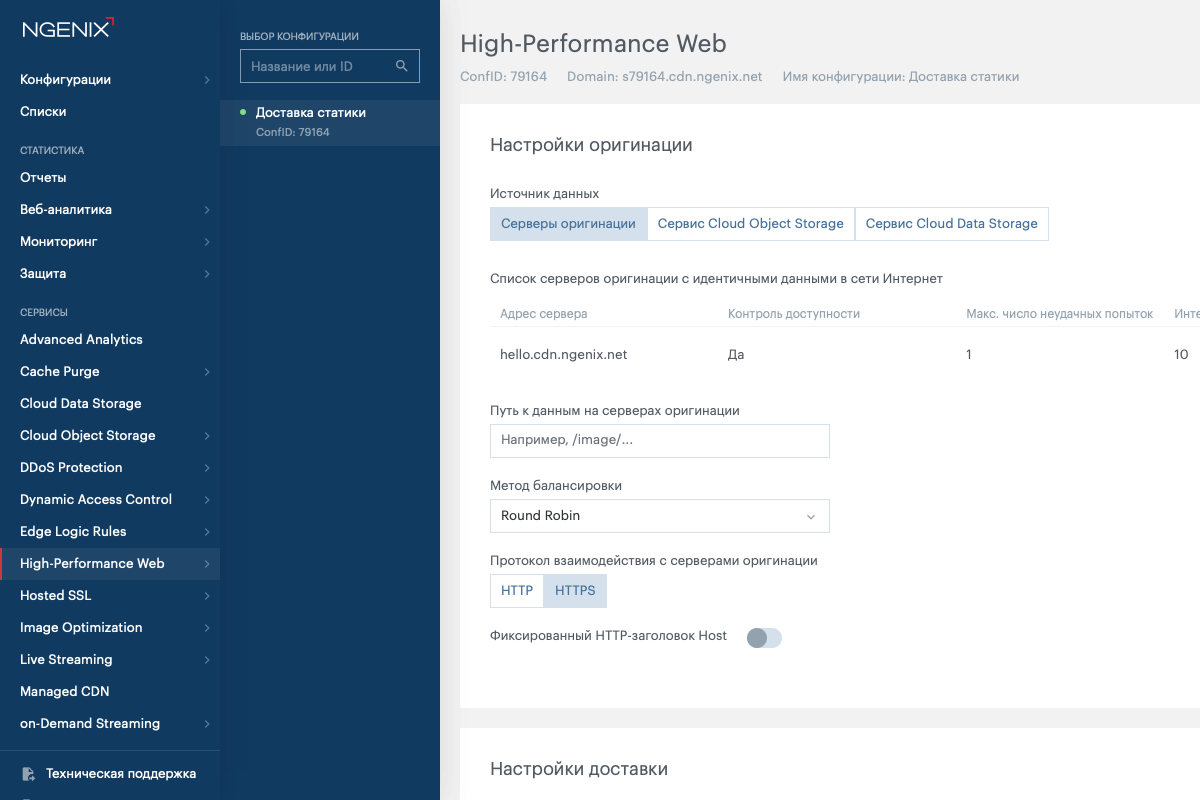Click the Контроль доступности column header

tap(794, 314)
